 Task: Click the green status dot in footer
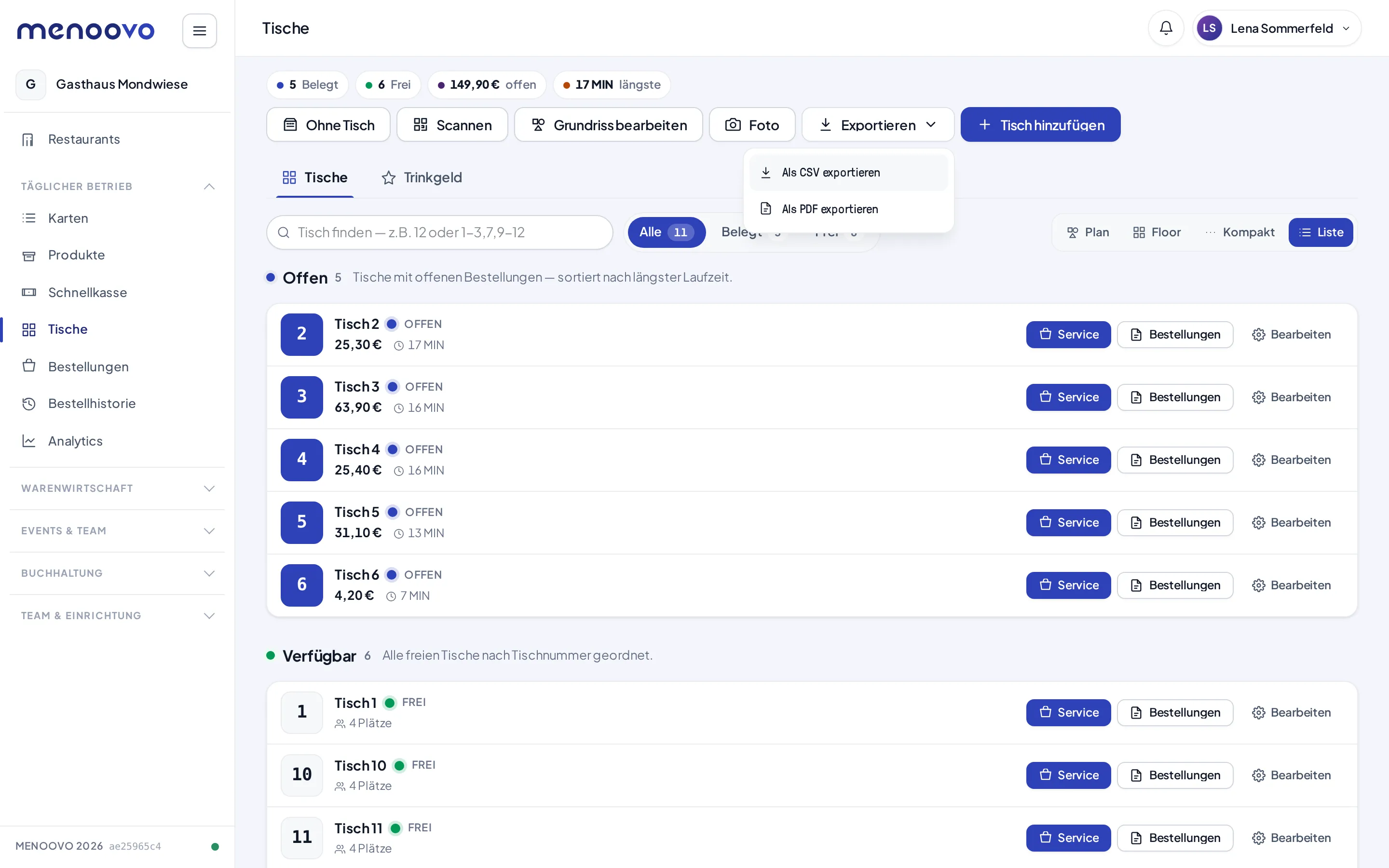click(x=215, y=846)
